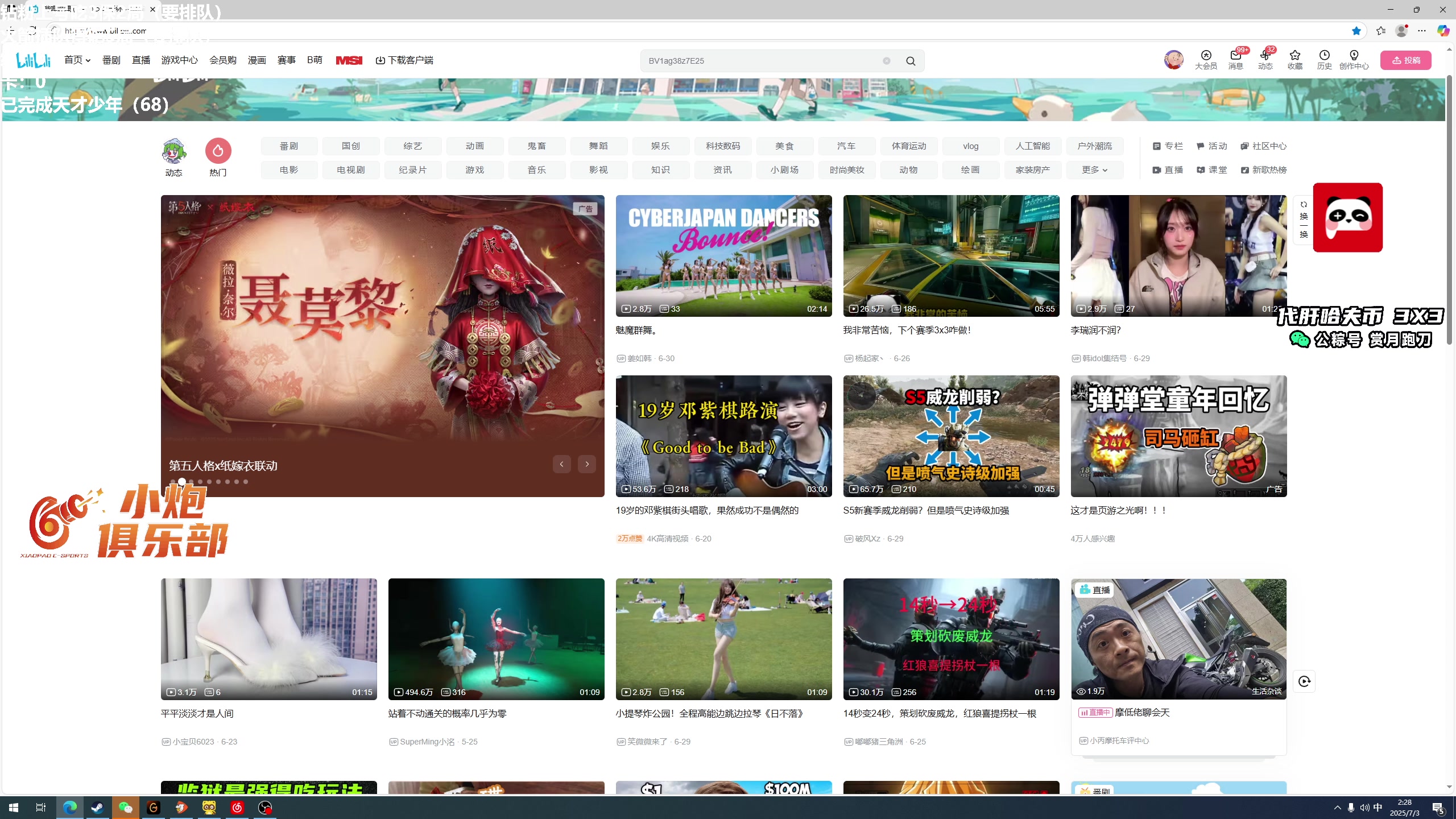The width and height of the screenshot is (1456, 819).
Task: Click the 换一换 refresh recommendations button
Action: pos(1304,220)
